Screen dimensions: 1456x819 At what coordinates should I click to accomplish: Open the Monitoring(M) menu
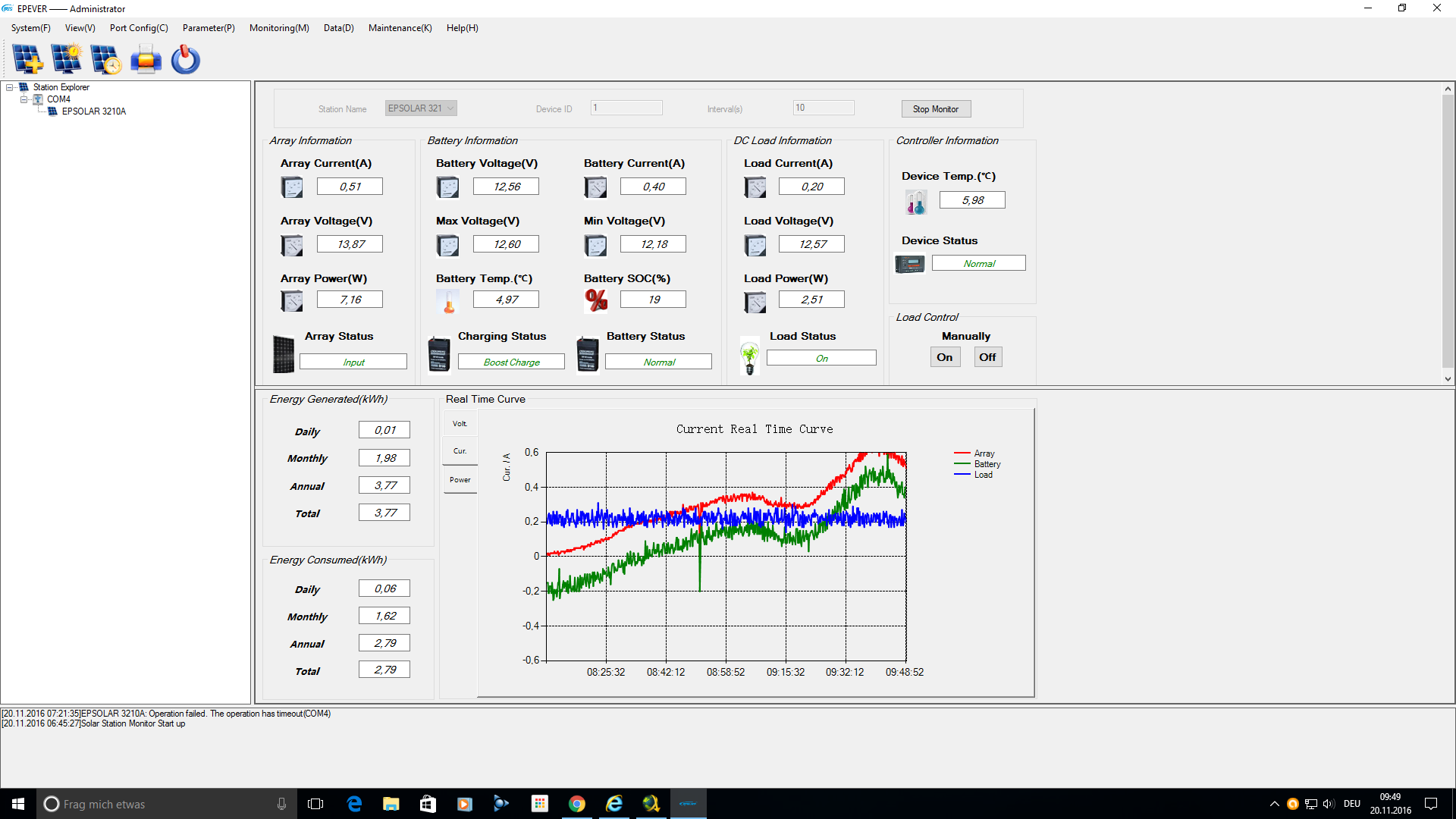point(279,28)
